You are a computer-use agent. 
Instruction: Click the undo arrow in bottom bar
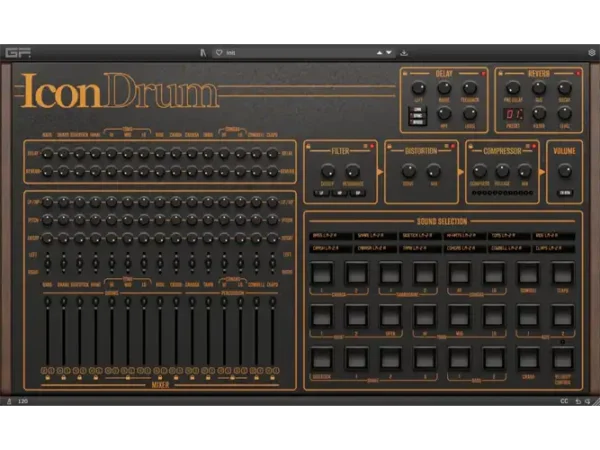pos(578,401)
